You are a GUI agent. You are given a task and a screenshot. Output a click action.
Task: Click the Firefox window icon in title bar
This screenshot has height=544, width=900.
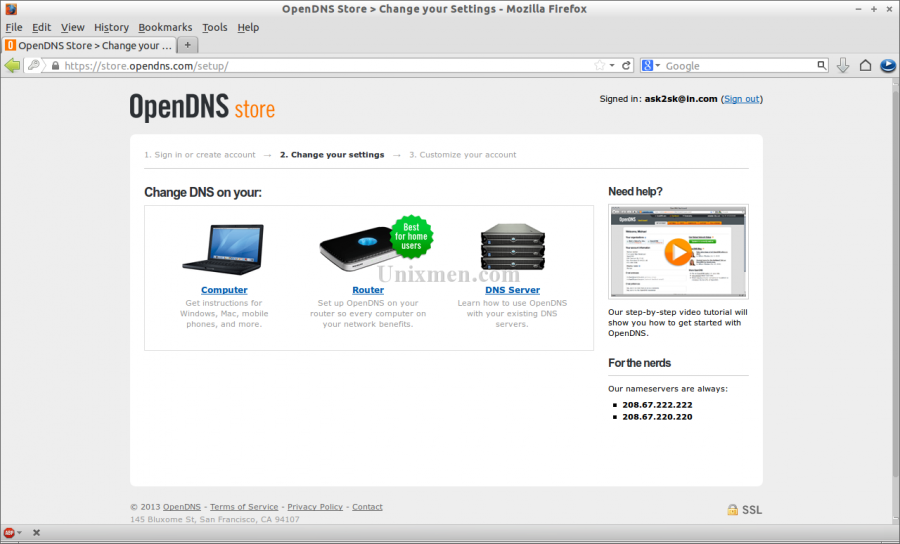pos(11,9)
